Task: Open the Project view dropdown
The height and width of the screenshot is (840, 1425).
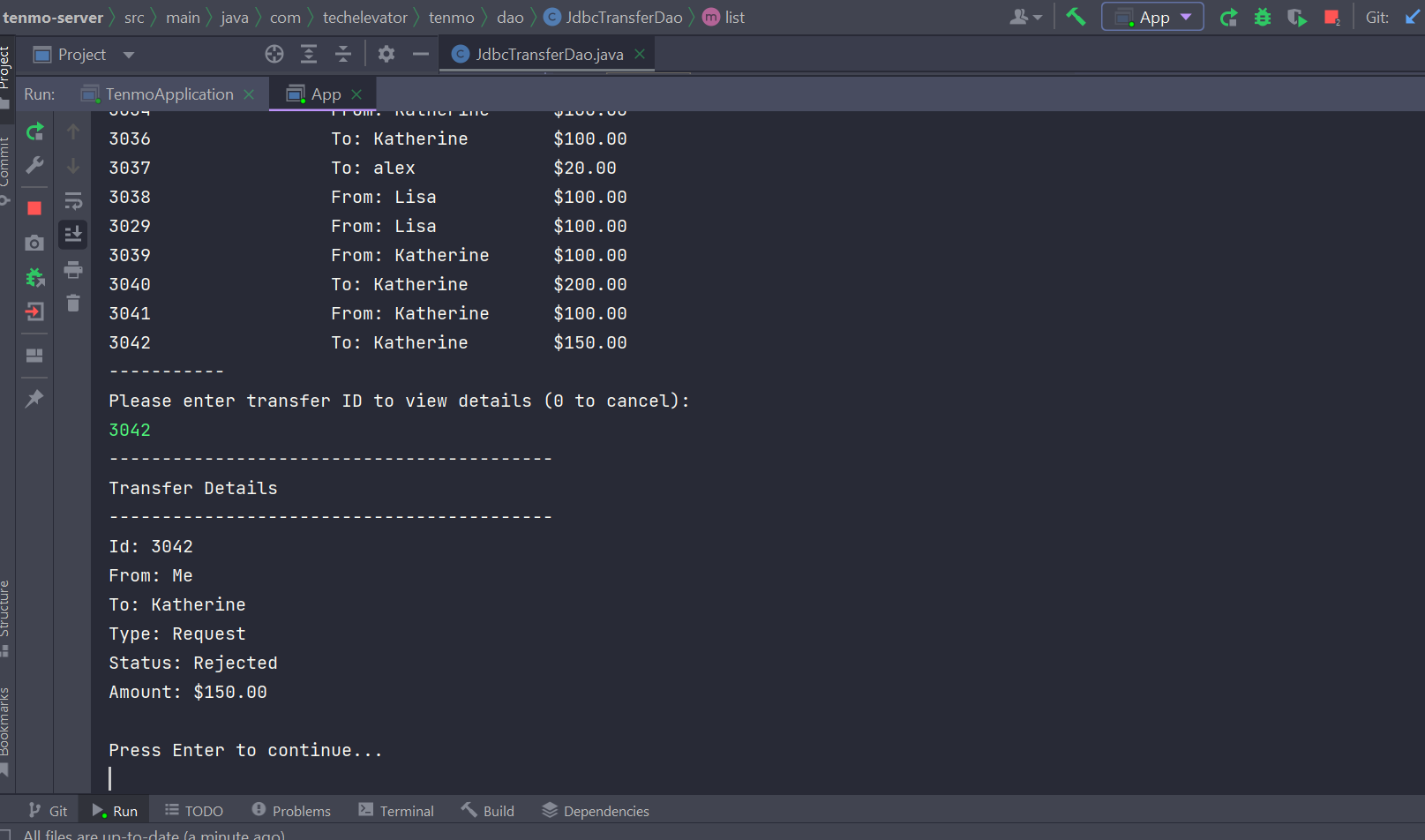Action: (129, 55)
